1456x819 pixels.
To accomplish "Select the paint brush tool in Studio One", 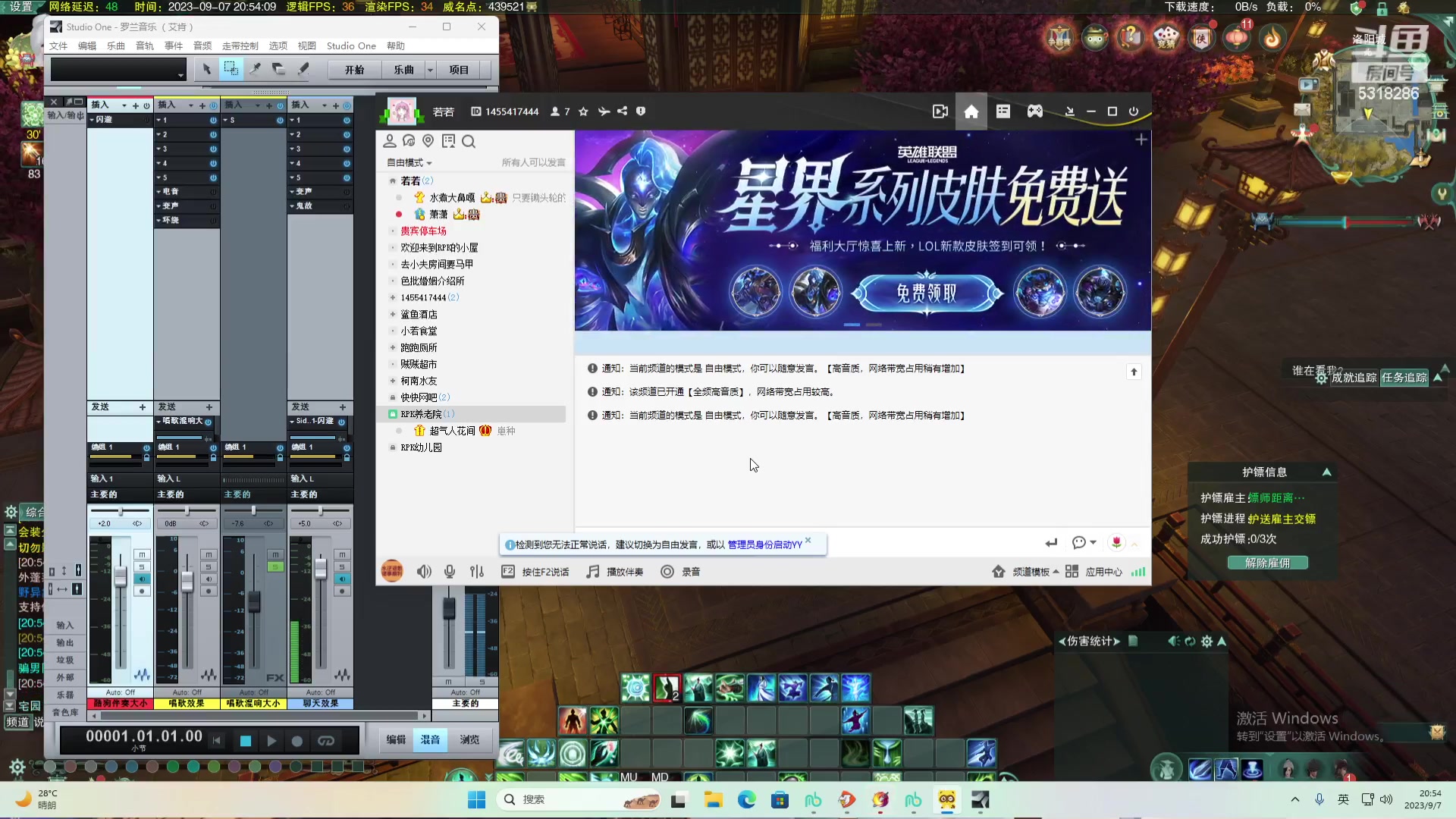I will tap(303, 69).
